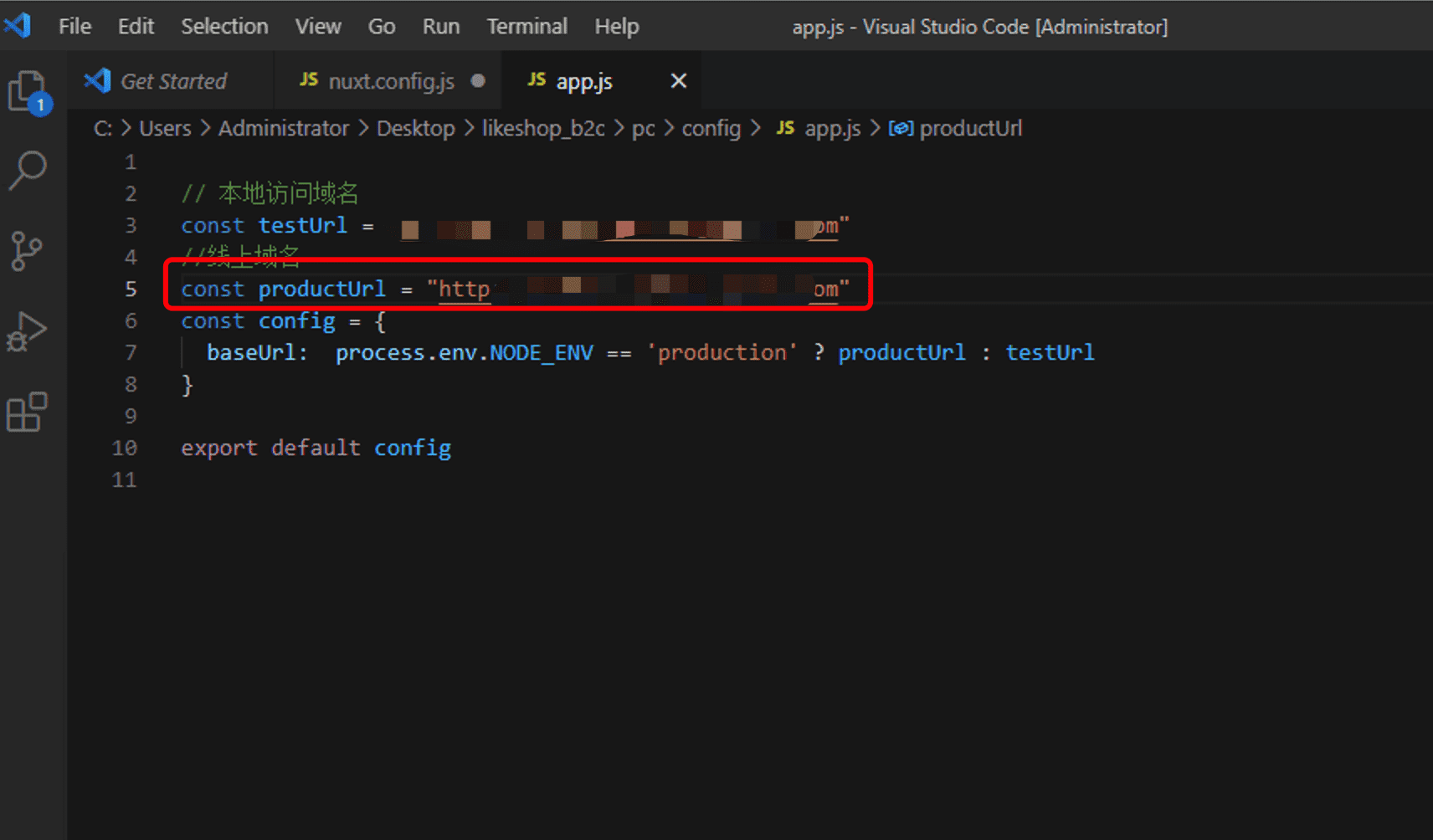This screenshot has height=840, width=1433.
Task: Open the Terminal menu
Action: tap(527, 27)
